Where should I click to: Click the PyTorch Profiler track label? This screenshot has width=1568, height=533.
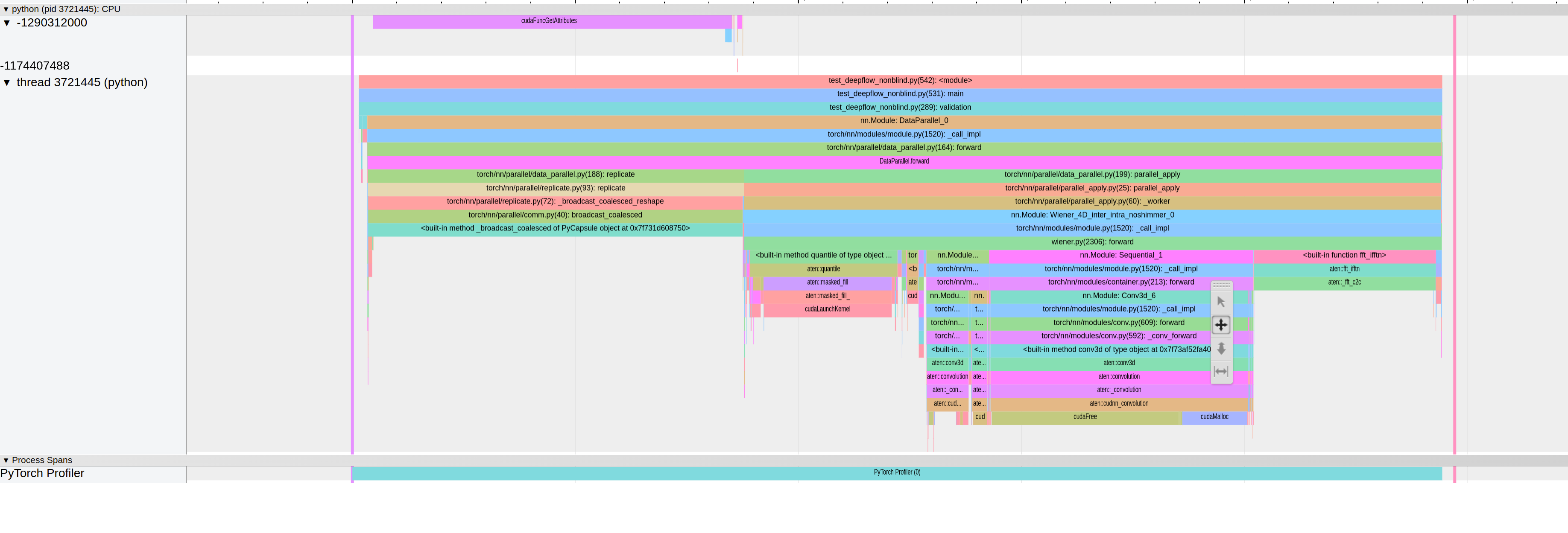[43, 473]
